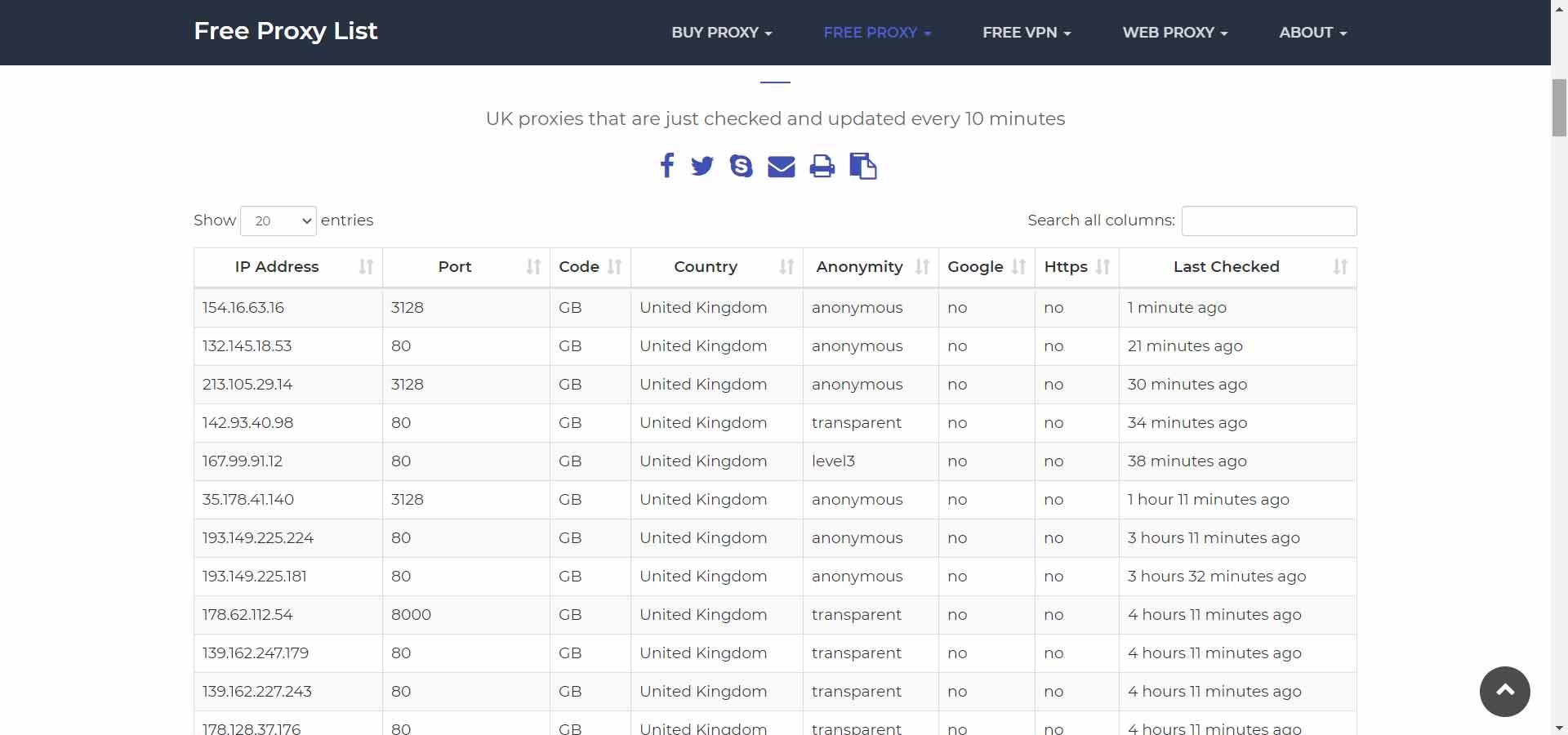Share the list via Skype icon
The height and width of the screenshot is (735, 1568).
coord(742,167)
